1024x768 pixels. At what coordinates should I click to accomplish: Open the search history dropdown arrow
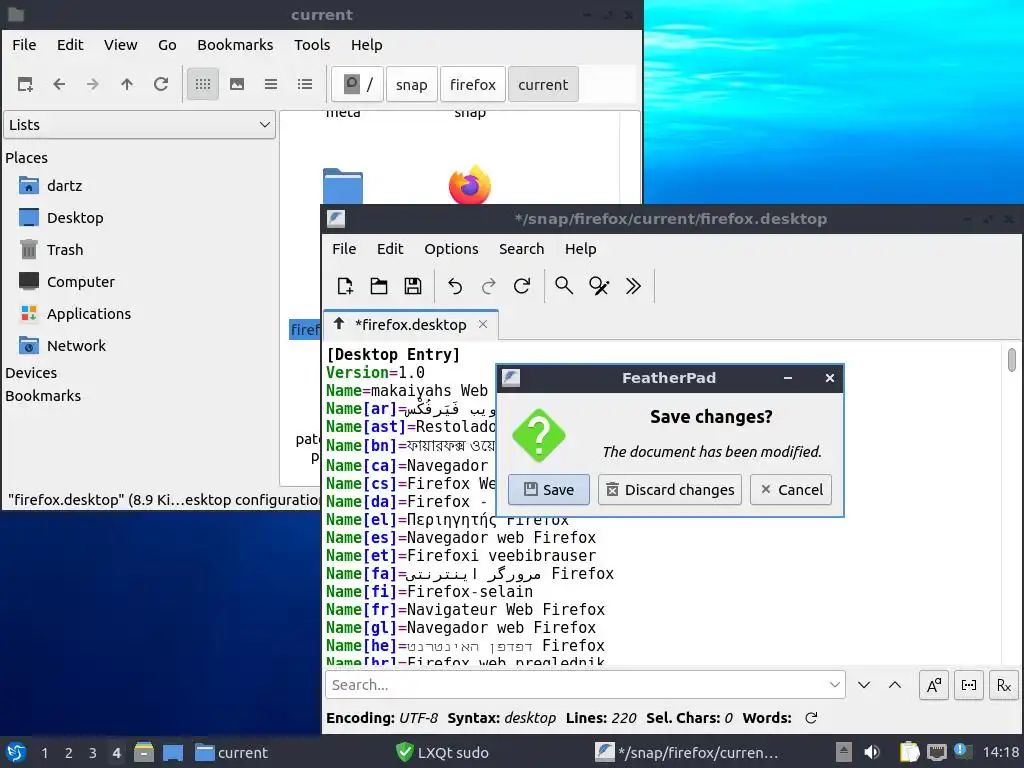tap(835, 685)
